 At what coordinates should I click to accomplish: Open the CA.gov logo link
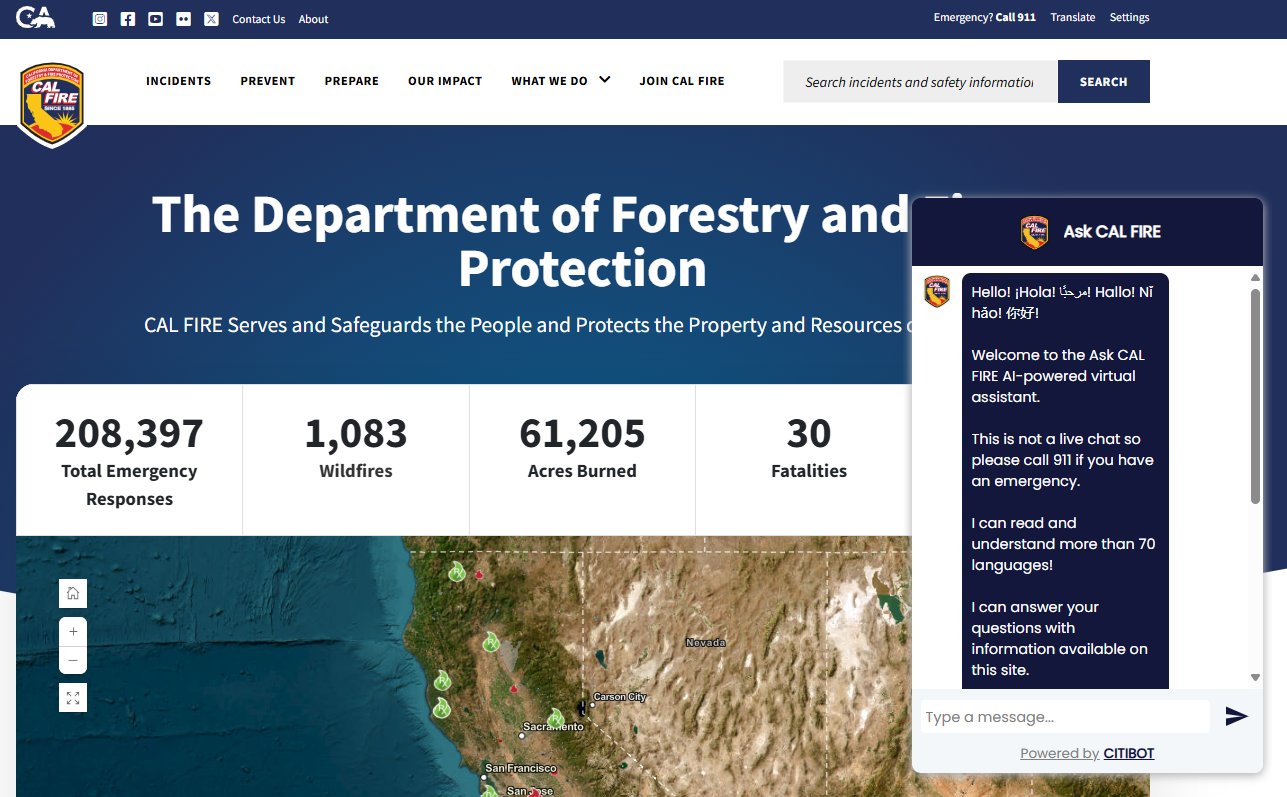click(x=35, y=17)
